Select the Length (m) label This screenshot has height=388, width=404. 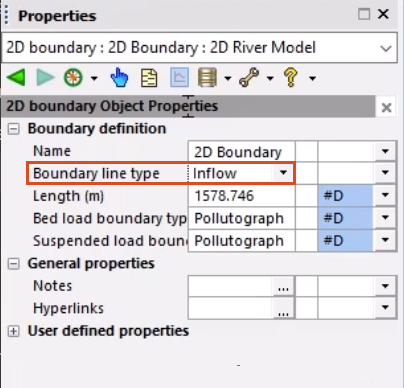(68, 196)
